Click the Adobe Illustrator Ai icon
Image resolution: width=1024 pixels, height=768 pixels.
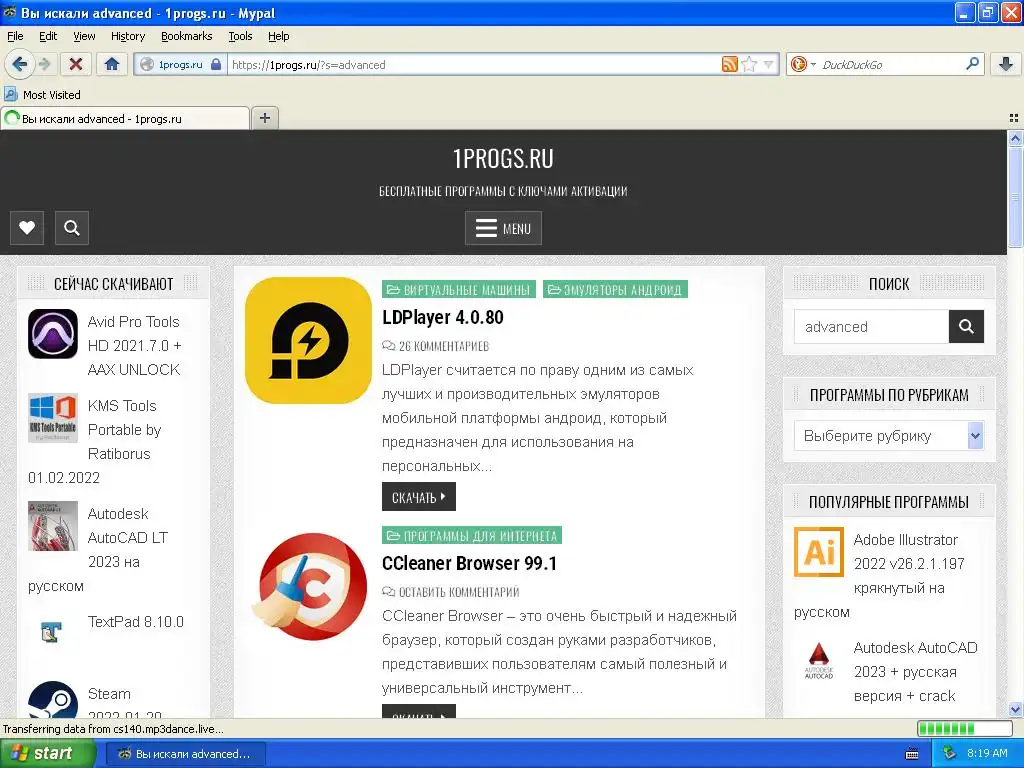(819, 552)
